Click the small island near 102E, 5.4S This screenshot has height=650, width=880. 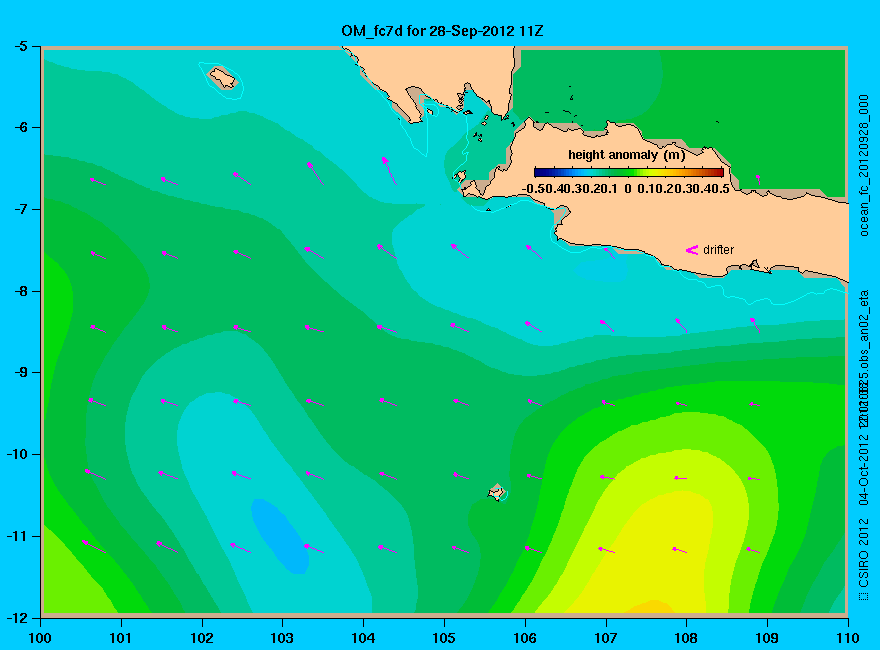(x=223, y=78)
